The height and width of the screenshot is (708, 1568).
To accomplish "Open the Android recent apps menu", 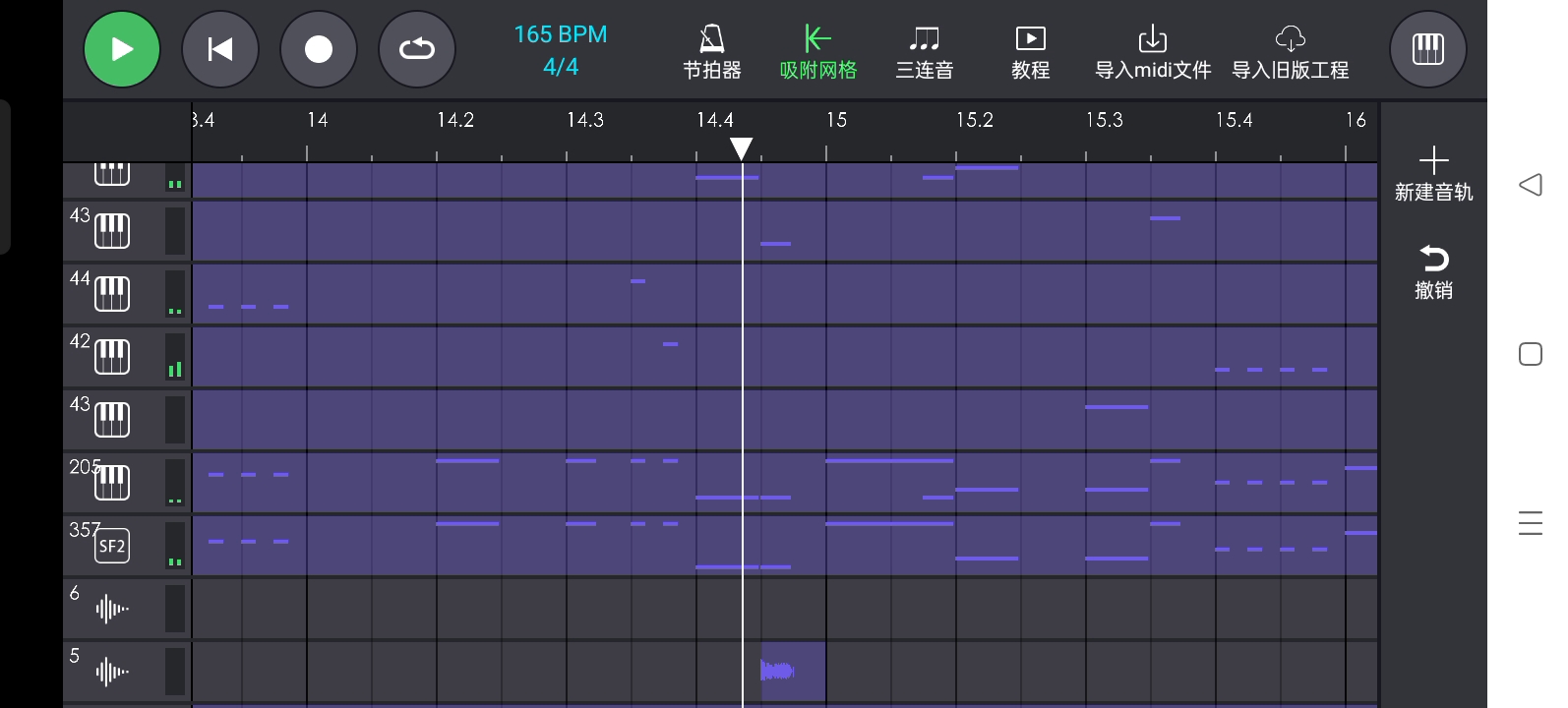I will (x=1531, y=523).
